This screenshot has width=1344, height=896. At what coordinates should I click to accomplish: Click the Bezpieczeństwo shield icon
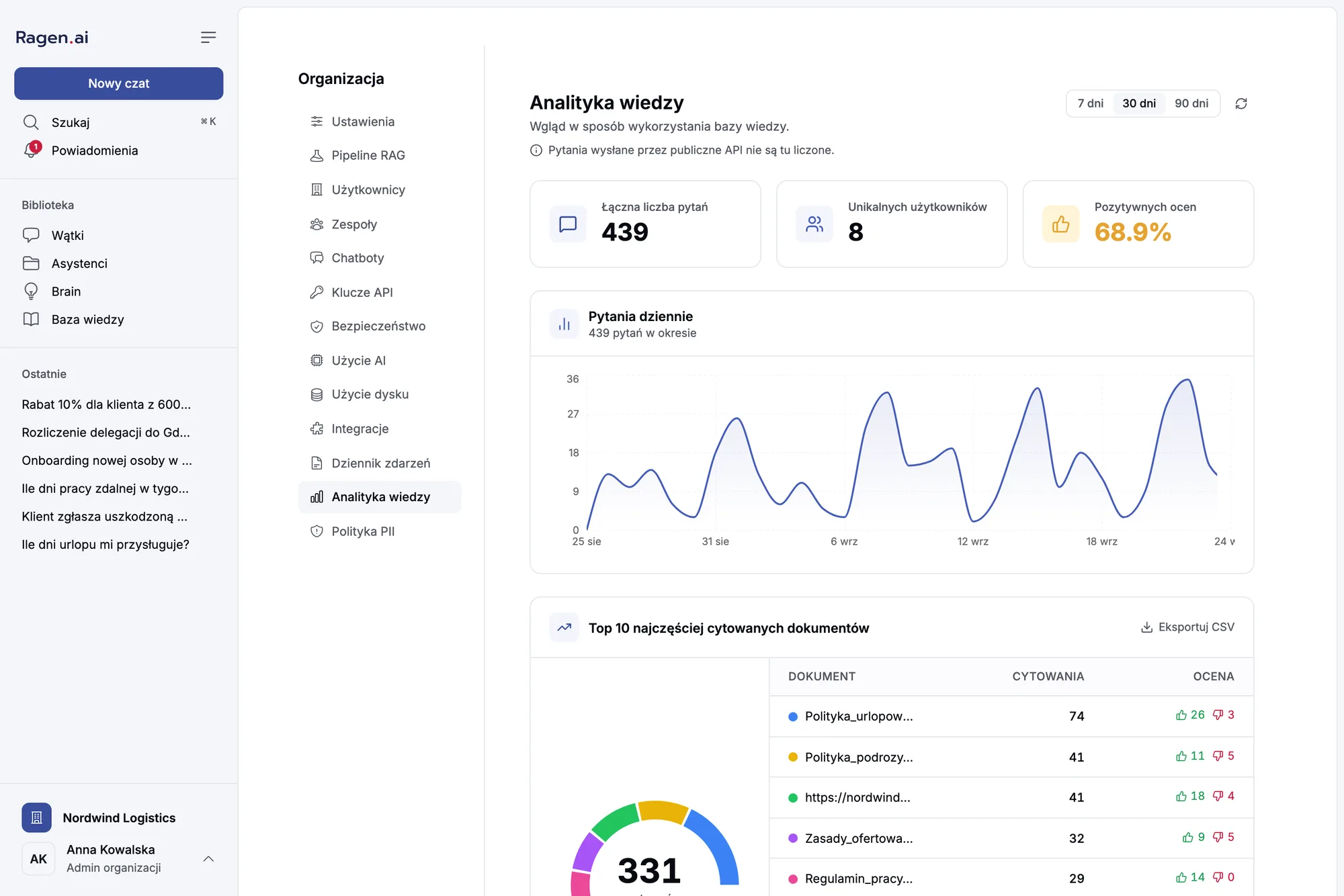pos(317,326)
